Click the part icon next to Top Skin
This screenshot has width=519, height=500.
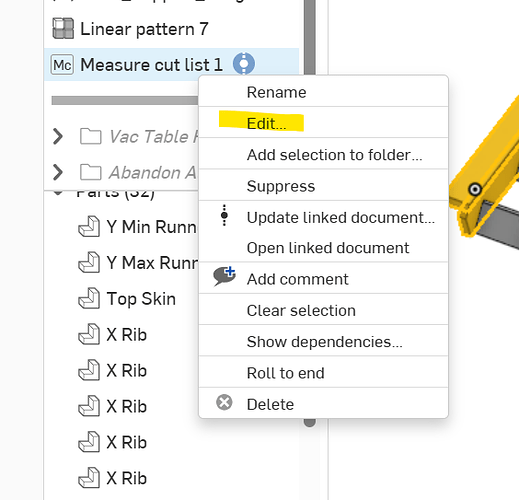point(89,298)
